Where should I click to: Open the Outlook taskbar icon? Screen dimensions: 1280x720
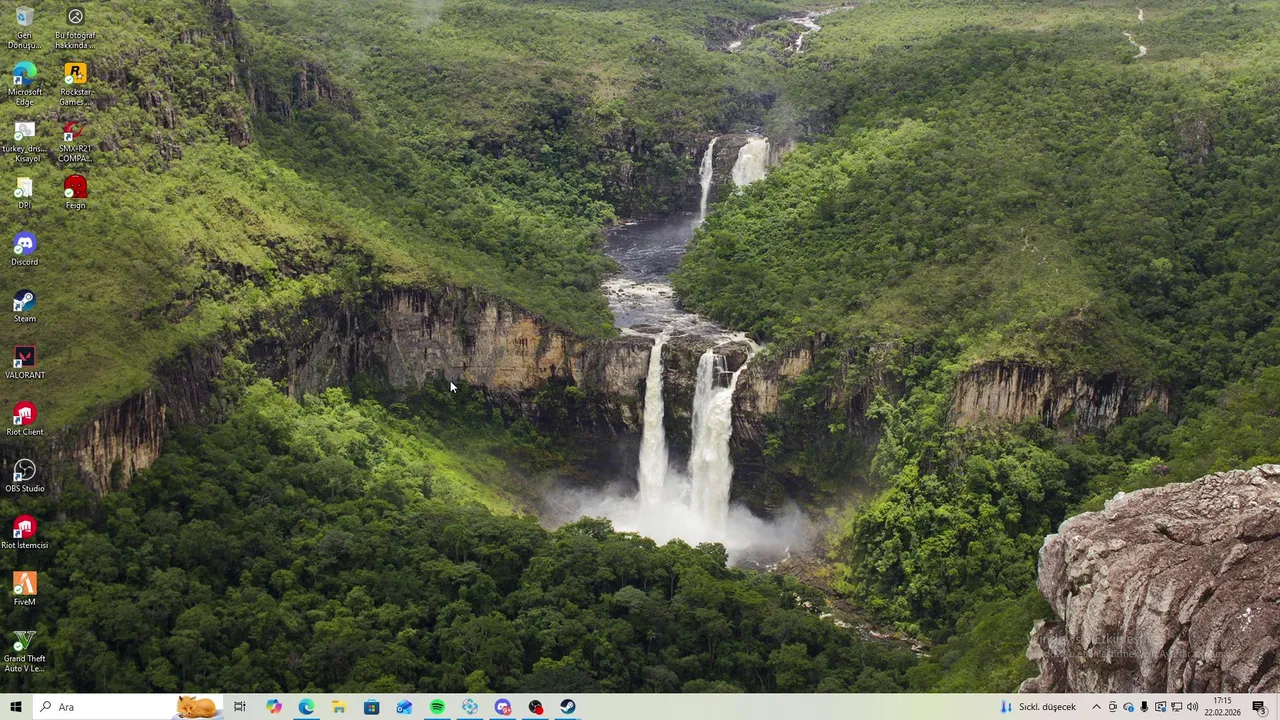pyautogui.click(x=404, y=707)
